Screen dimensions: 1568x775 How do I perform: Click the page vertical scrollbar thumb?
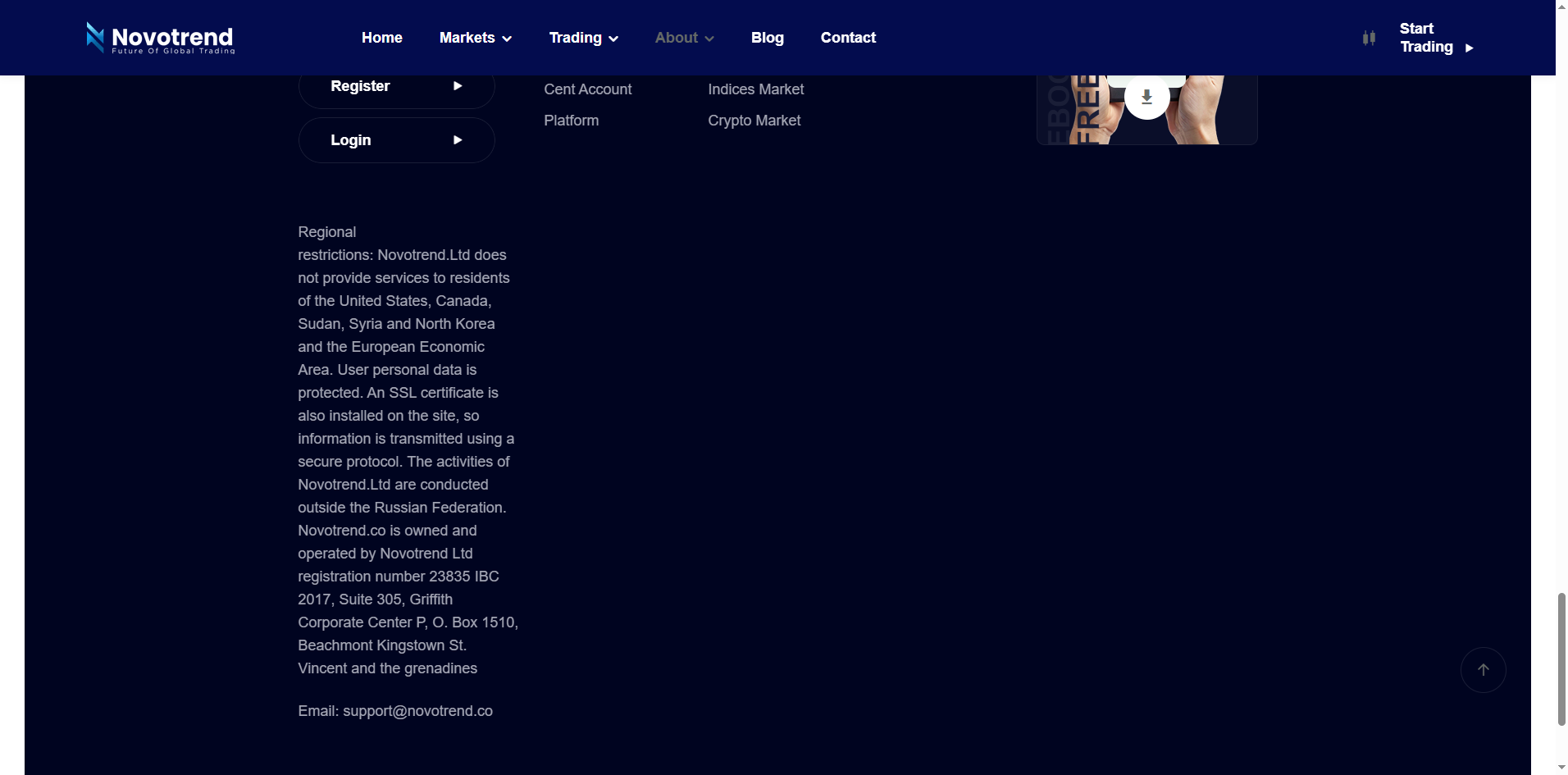(x=1561, y=659)
